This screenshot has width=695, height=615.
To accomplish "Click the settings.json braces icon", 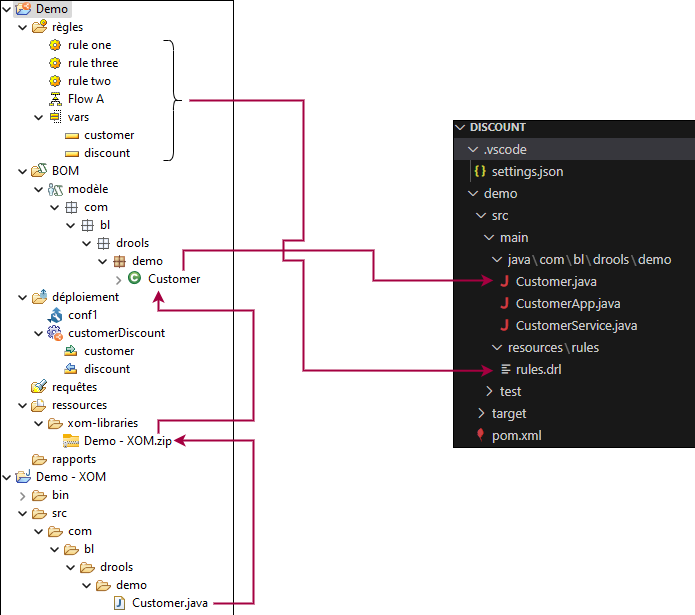I will (x=480, y=171).
